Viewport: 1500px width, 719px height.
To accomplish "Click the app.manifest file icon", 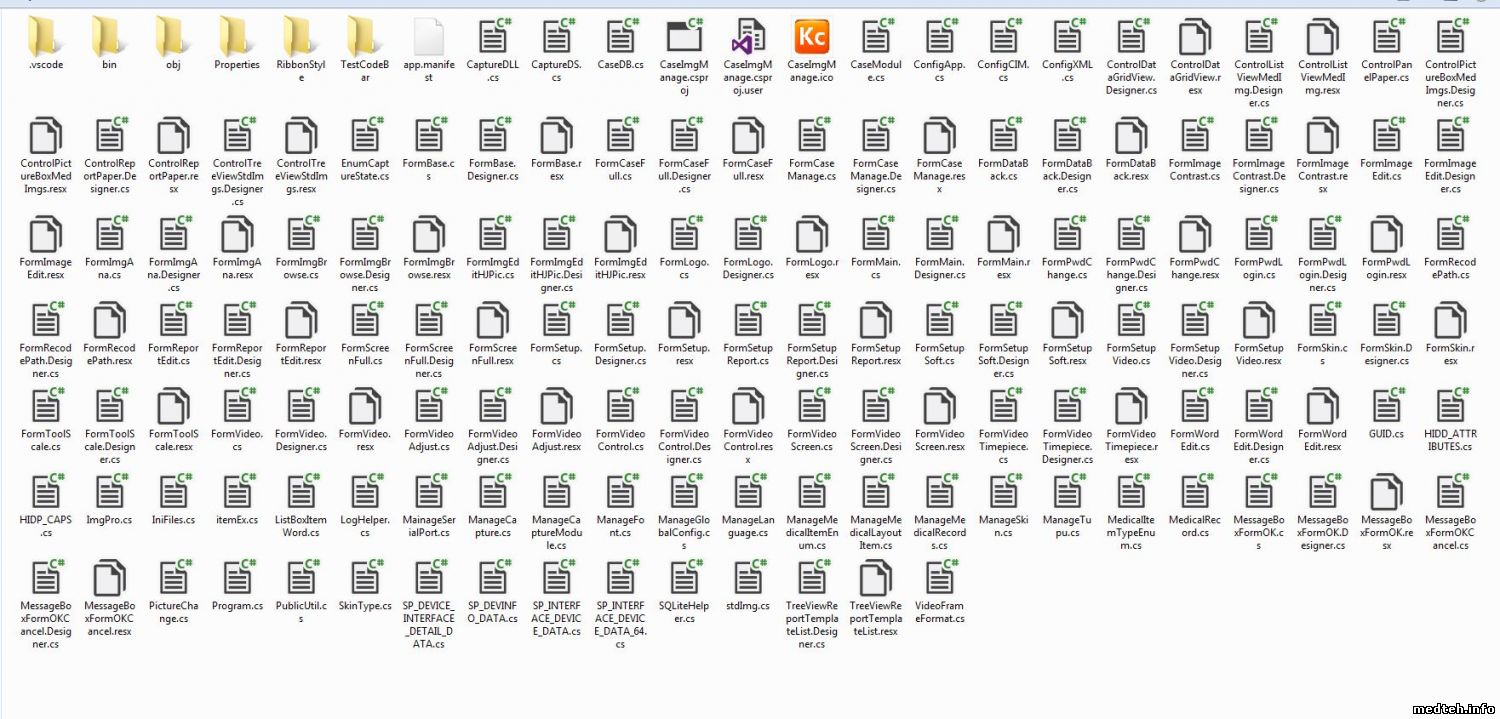I will coord(429,38).
